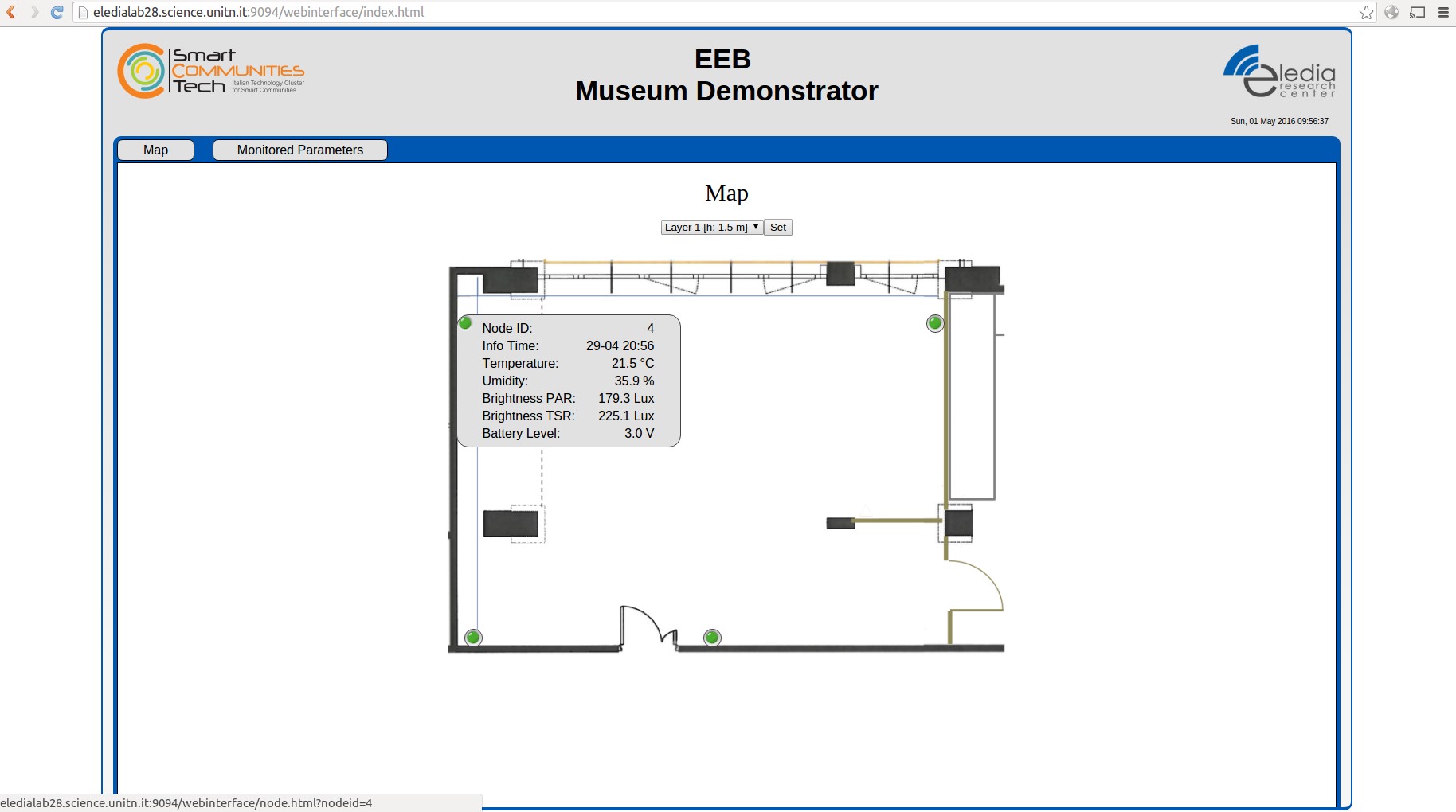Open the browser hamburger menu
1456x812 pixels.
click(1443, 12)
